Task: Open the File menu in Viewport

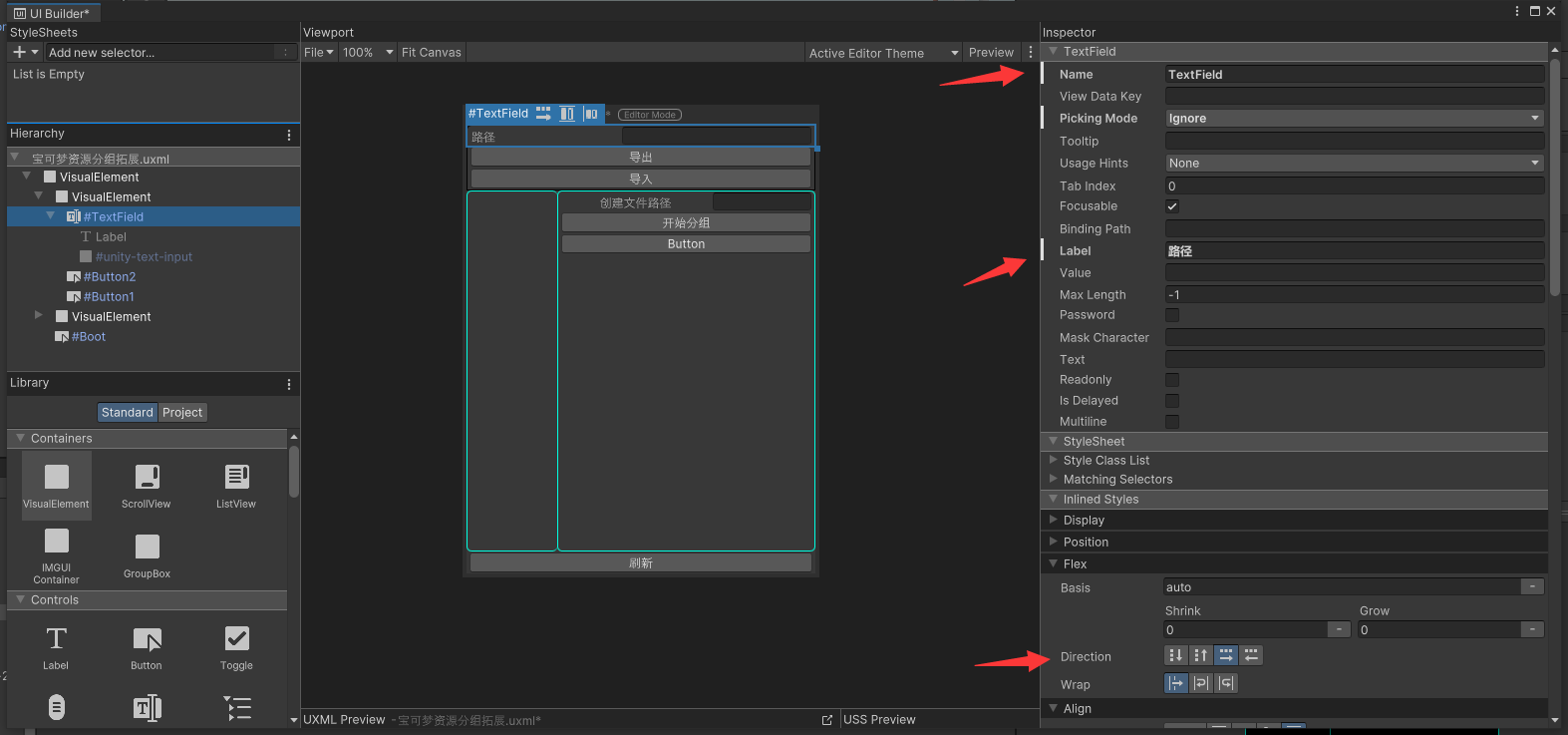Action: point(319,53)
